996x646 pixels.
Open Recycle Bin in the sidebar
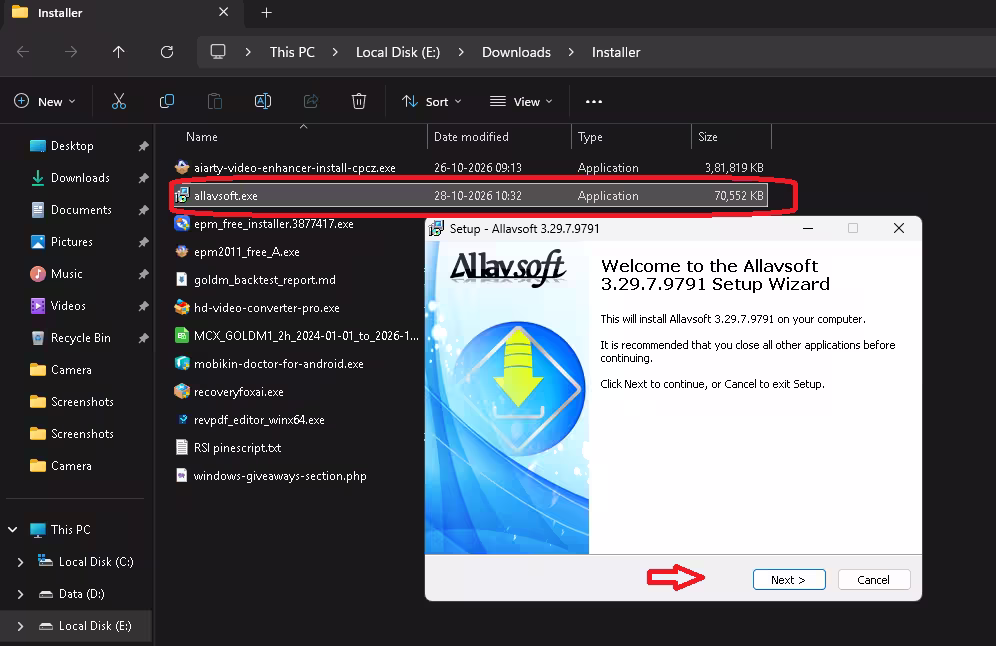point(80,338)
